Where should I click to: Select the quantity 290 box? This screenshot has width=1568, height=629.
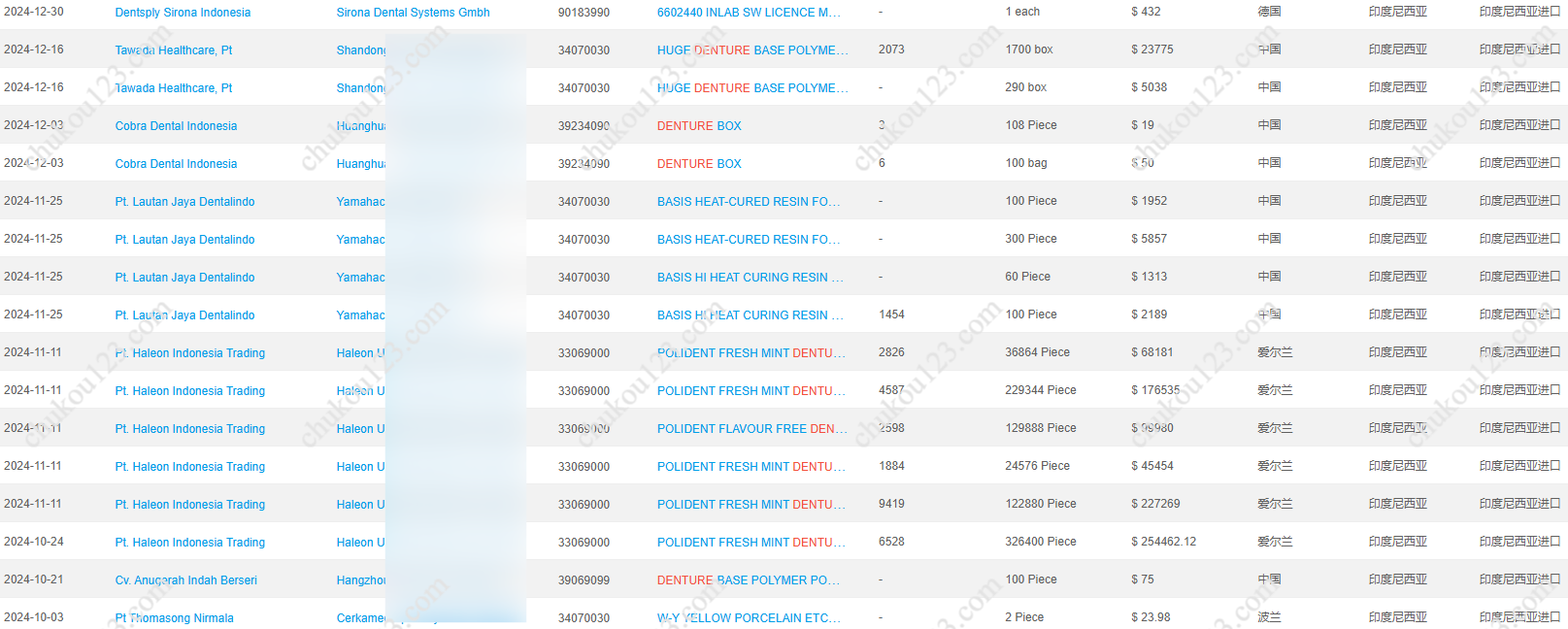[x=1026, y=87]
